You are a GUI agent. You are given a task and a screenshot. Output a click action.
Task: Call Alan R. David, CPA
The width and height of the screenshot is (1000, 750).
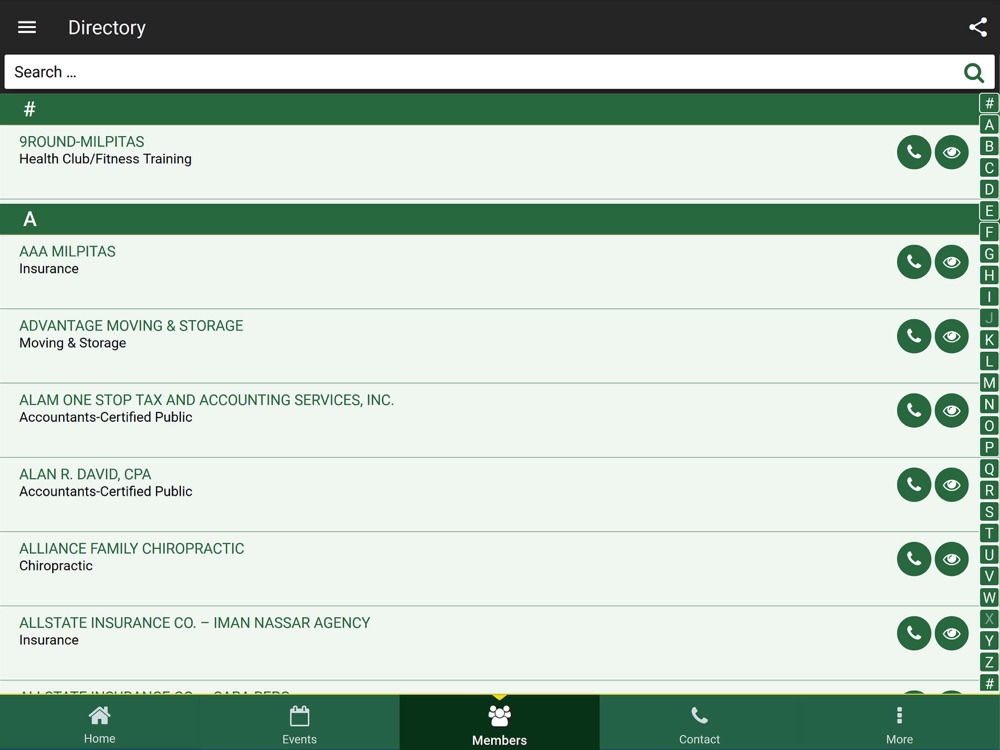click(x=914, y=485)
